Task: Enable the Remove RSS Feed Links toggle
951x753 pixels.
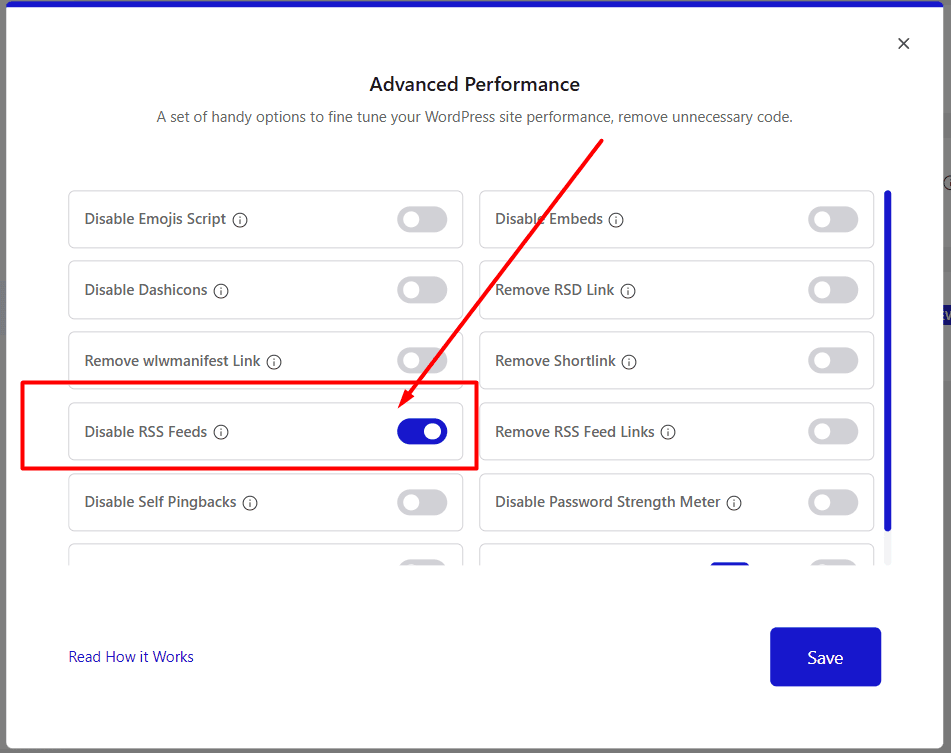Action: [833, 432]
